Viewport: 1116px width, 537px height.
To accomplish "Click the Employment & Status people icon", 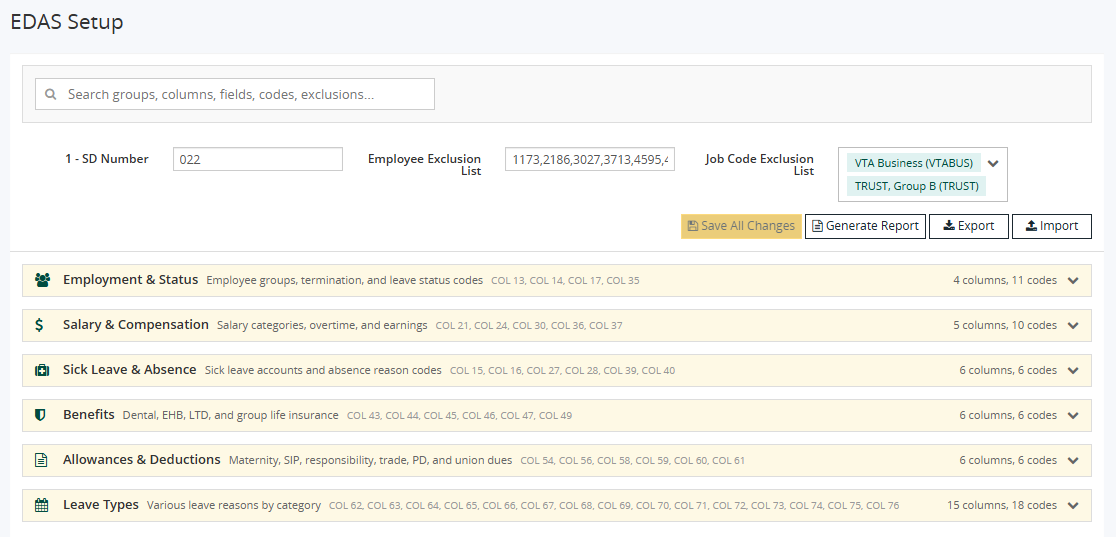I will tap(43, 281).
